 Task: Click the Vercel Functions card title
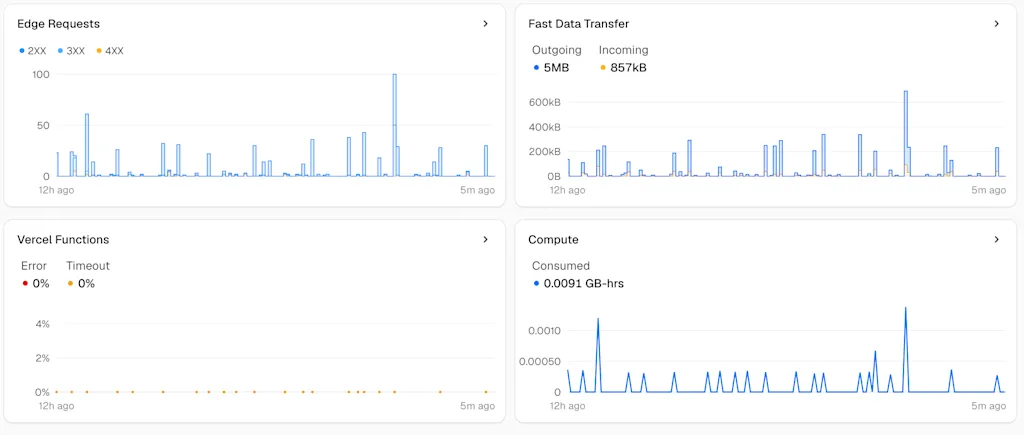click(63, 240)
